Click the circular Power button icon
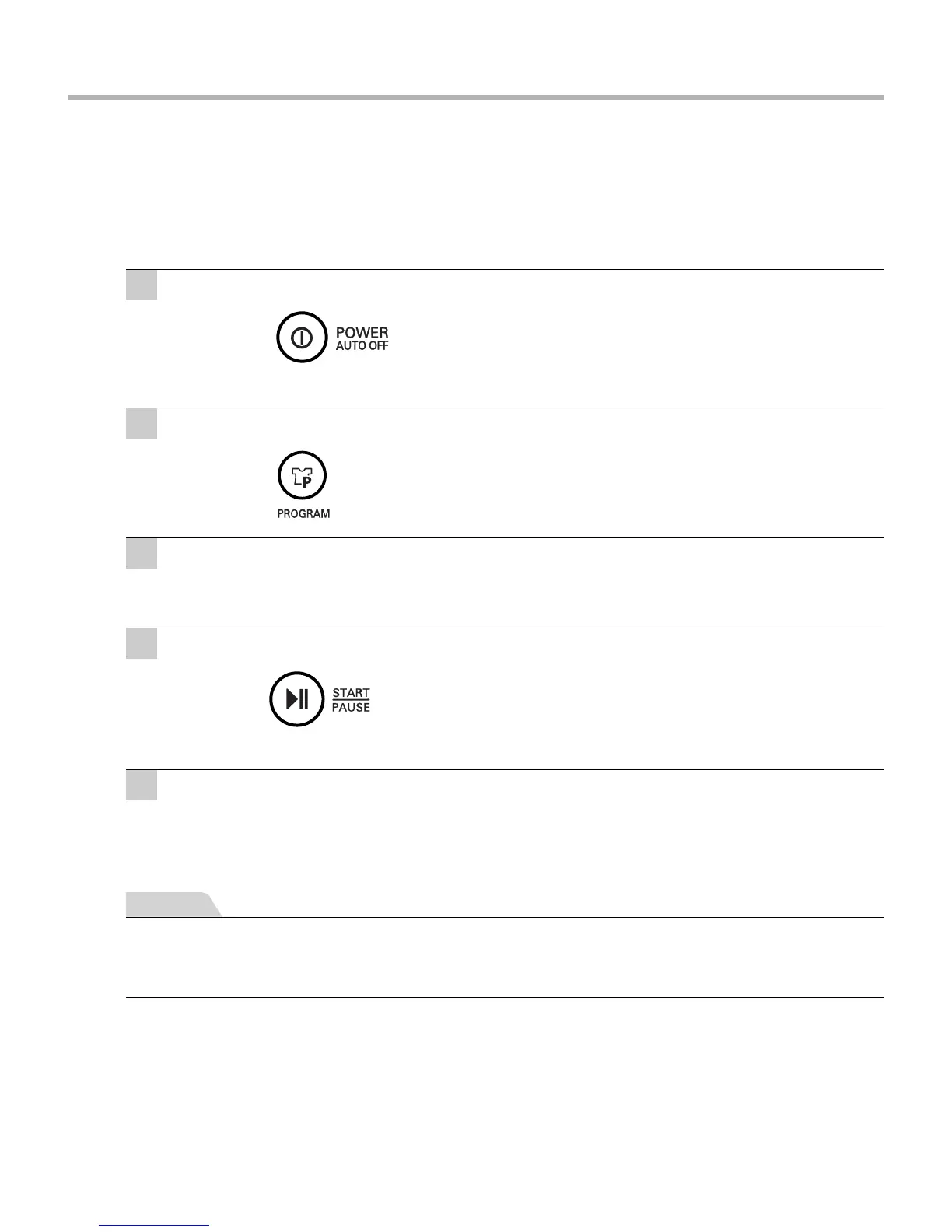The width and height of the screenshot is (952, 1232). pyautogui.click(x=300, y=338)
